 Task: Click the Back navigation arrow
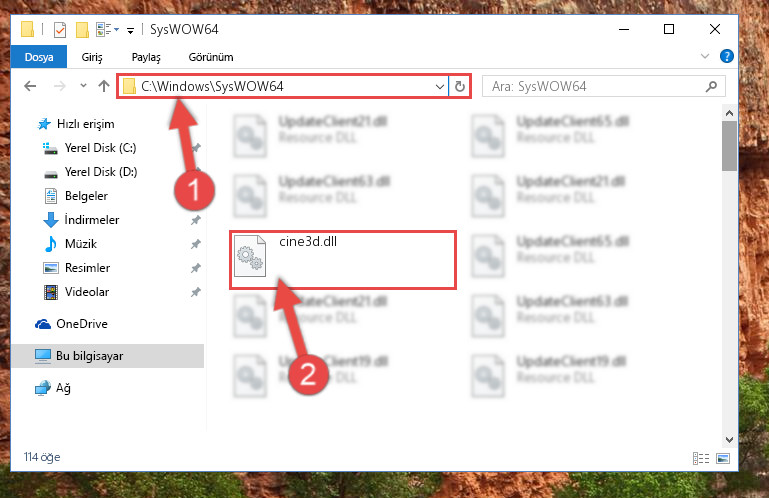point(30,86)
